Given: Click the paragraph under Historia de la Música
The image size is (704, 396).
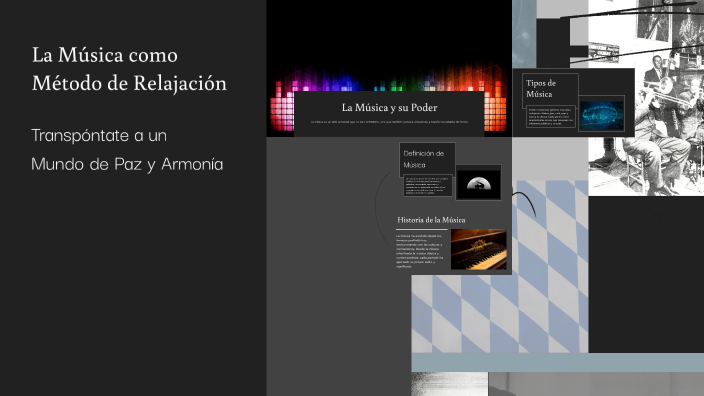Looking at the screenshot, I should click(x=419, y=251).
